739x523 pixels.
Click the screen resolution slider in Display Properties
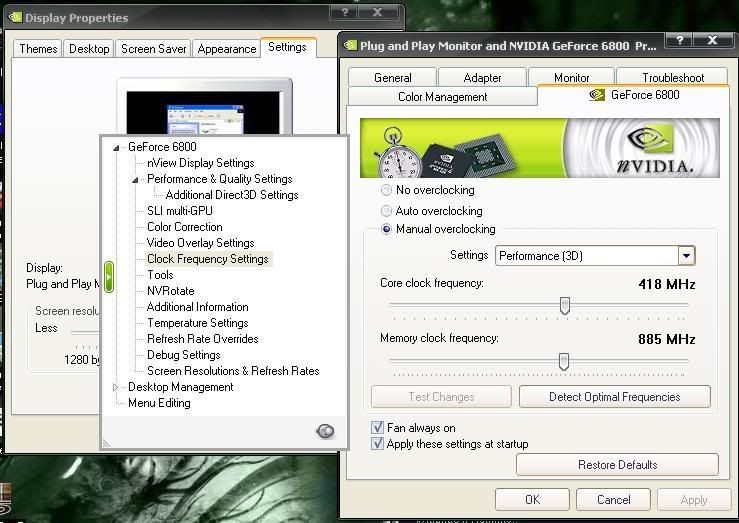point(85,333)
